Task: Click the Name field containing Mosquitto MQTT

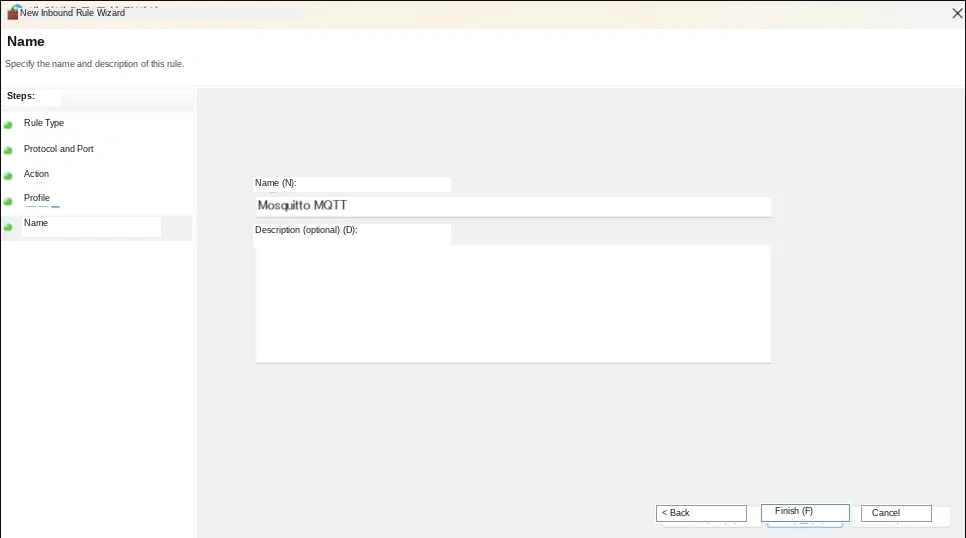Action: coord(513,206)
